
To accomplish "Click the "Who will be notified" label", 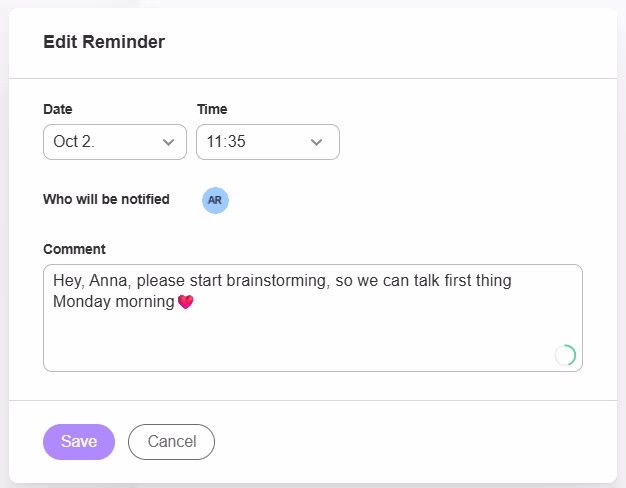I will (106, 199).
